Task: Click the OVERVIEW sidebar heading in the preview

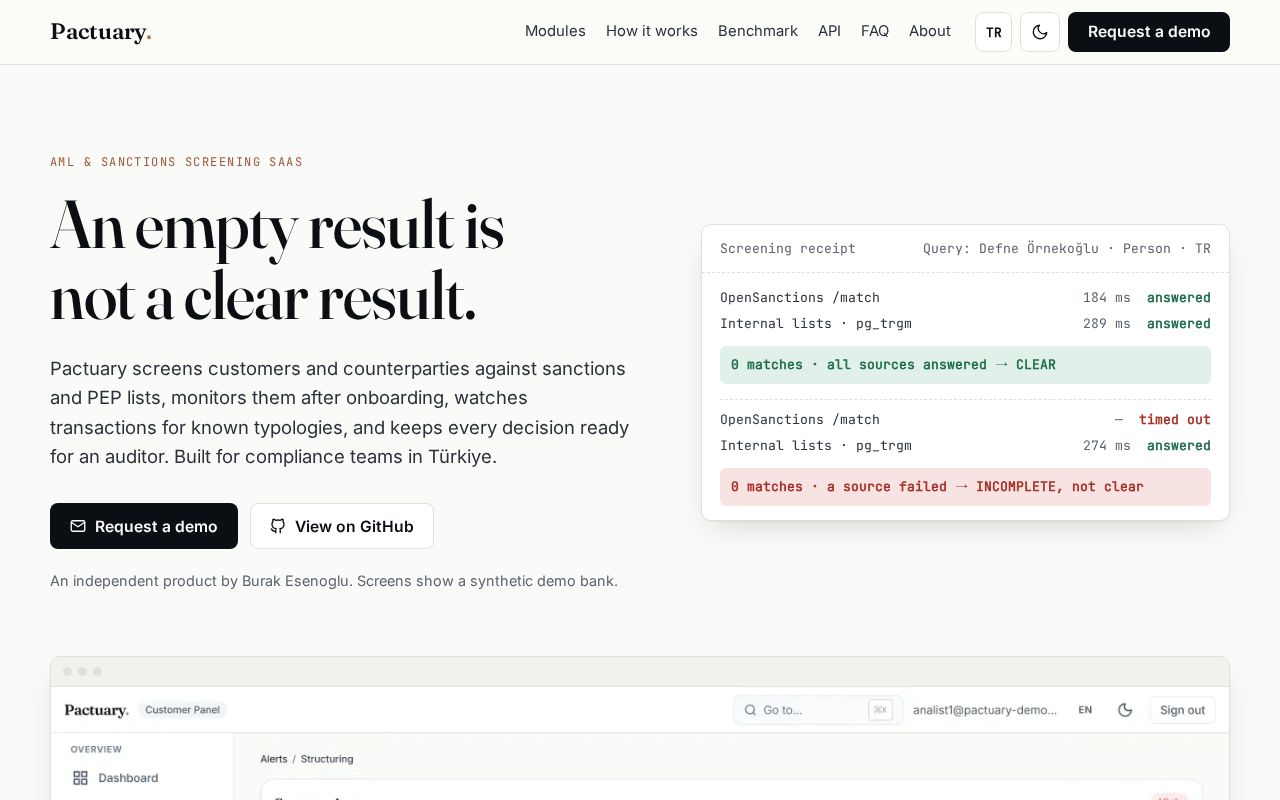Action: (96, 749)
